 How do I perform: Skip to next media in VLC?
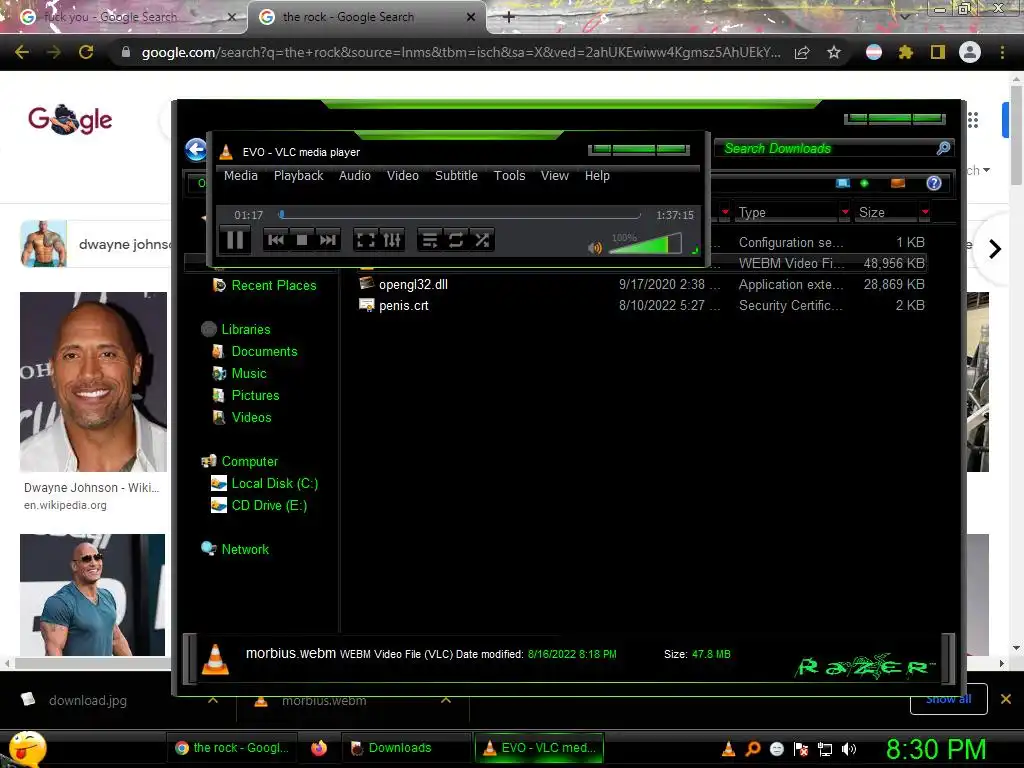[x=328, y=240]
